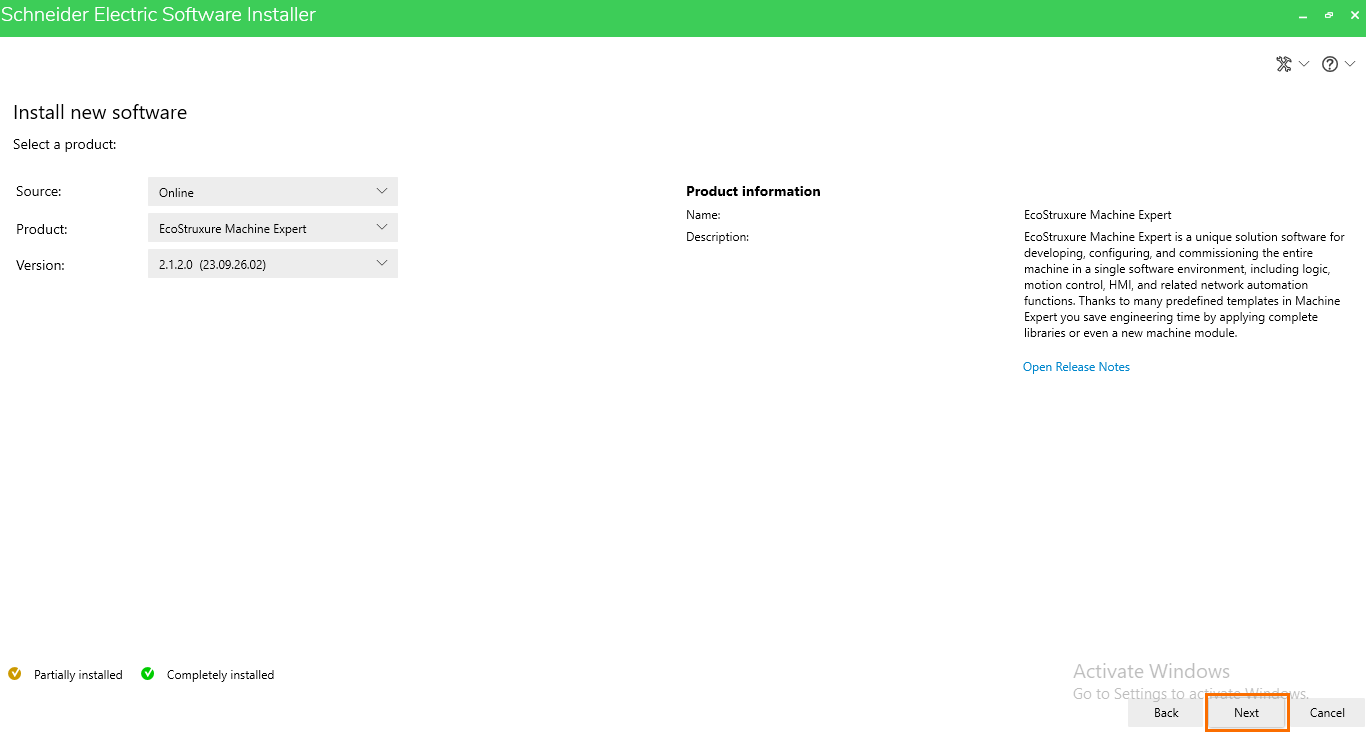Open the Release Notes link
The image size is (1366, 738).
(1076, 367)
